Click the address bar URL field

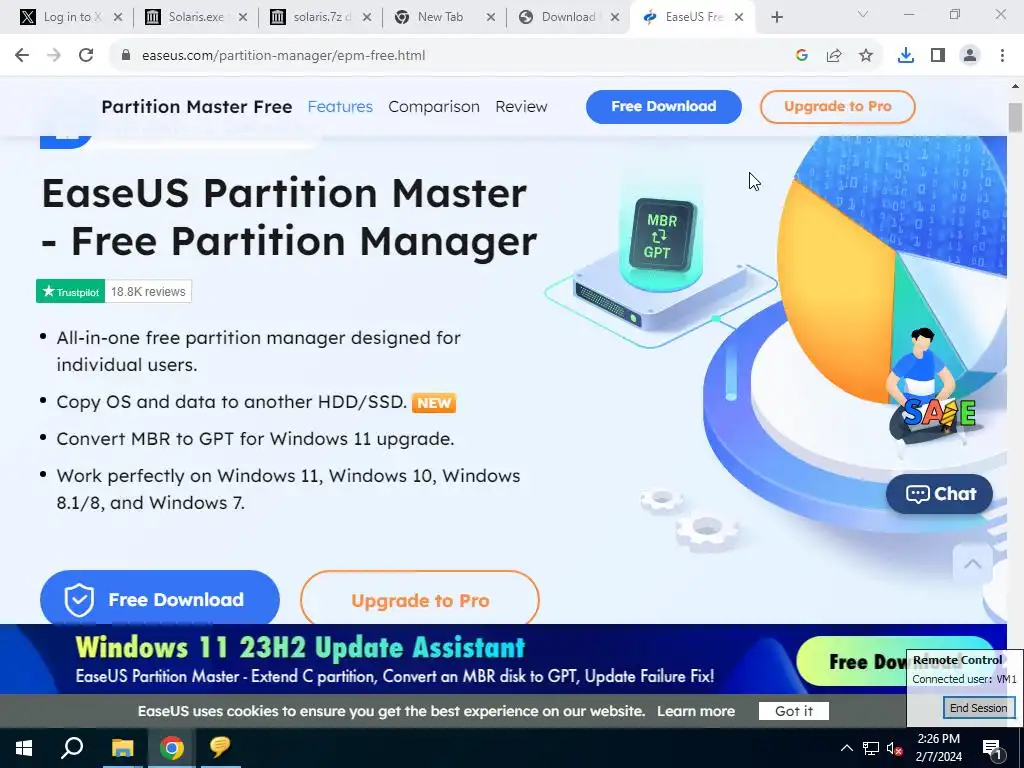click(x=457, y=56)
